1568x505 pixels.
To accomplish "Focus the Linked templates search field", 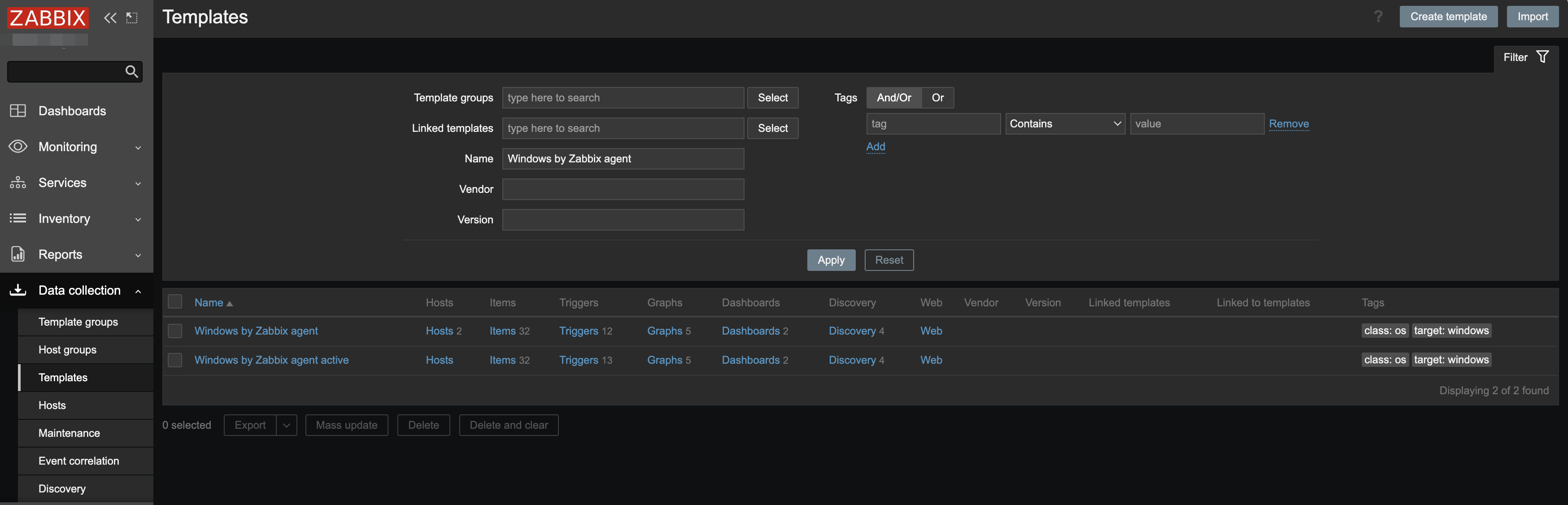I will coord(623,128).
